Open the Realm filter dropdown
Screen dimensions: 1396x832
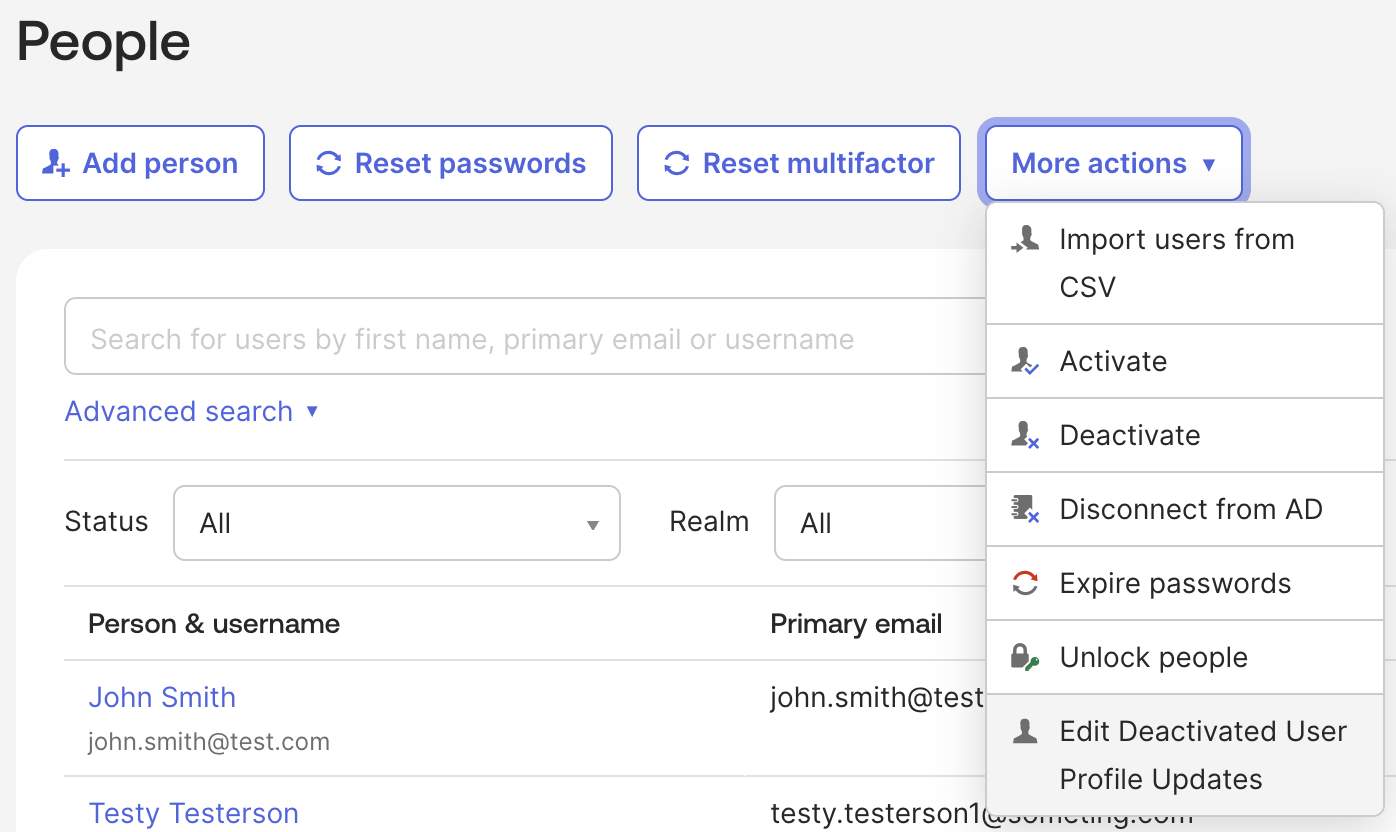click(881, 523)
